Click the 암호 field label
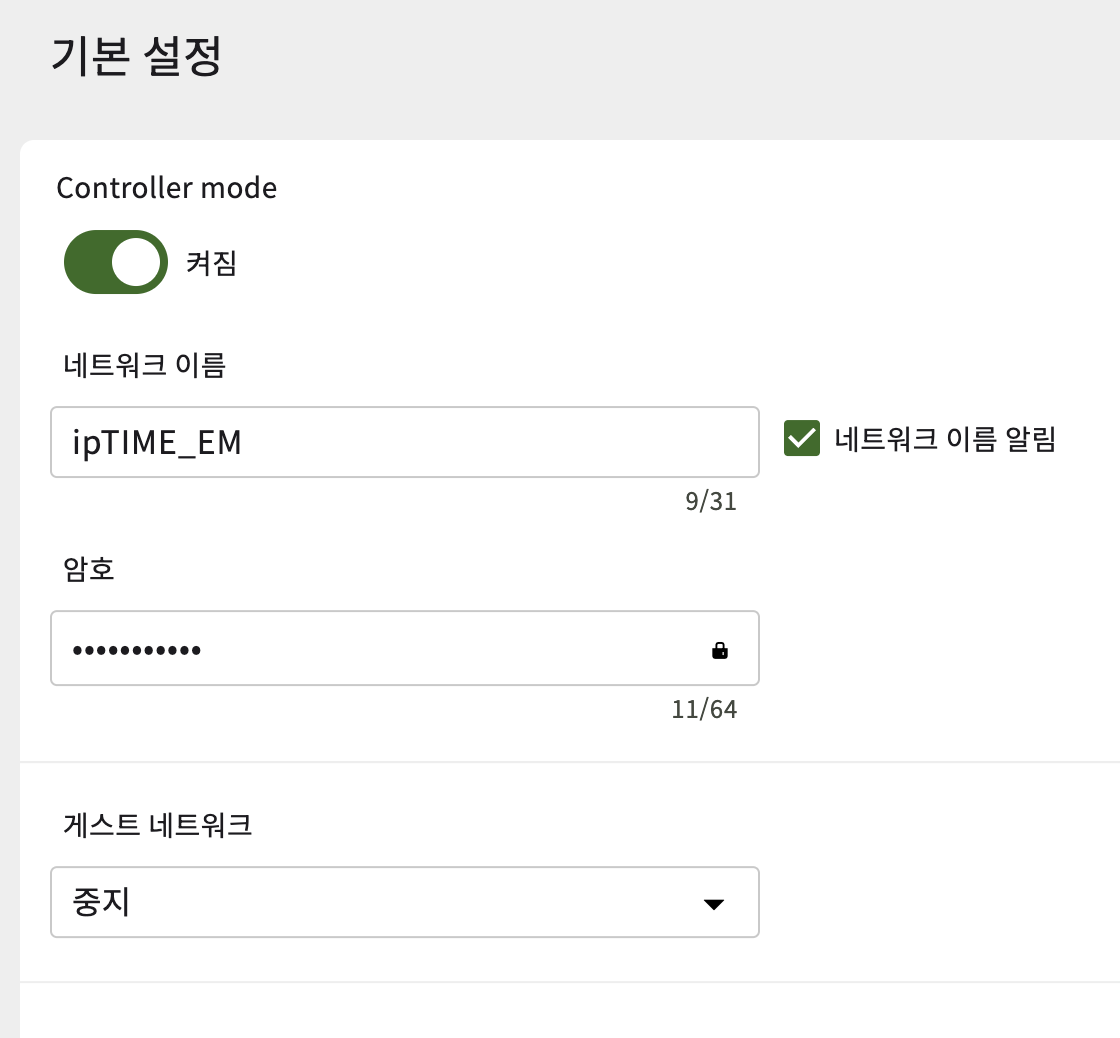The image size is (1120, 1038). 89,569
